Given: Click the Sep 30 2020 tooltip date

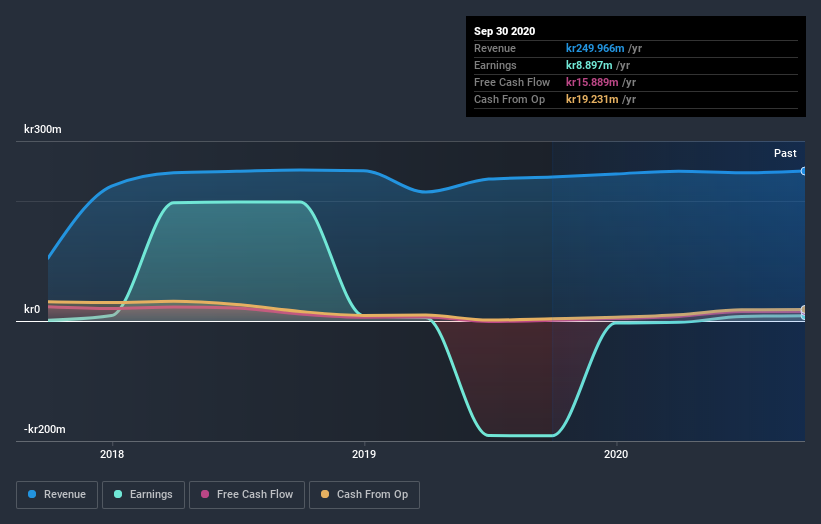Looking at the screenshot, I should coord(505,31).
